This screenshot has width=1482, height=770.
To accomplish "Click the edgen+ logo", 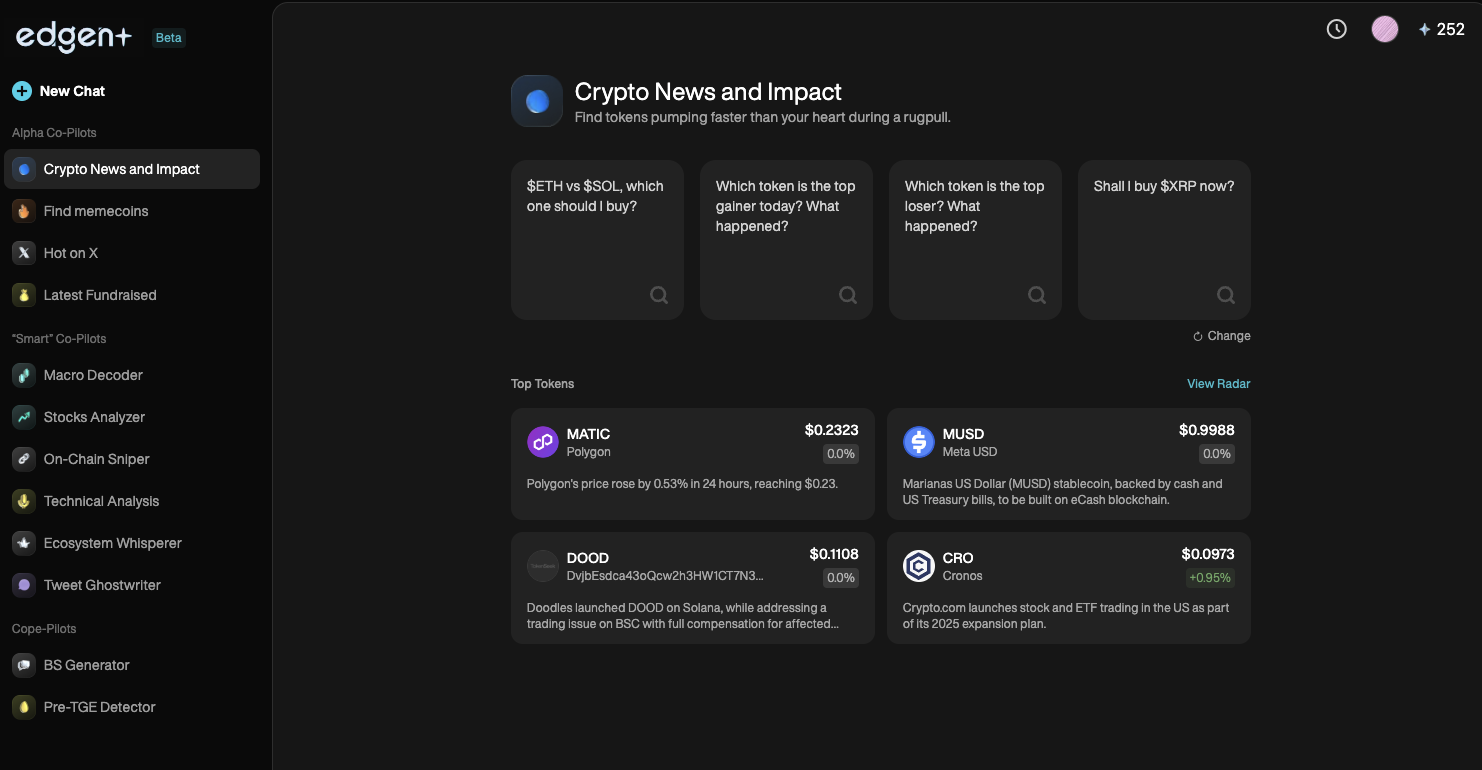I will (x=74, y=37).
